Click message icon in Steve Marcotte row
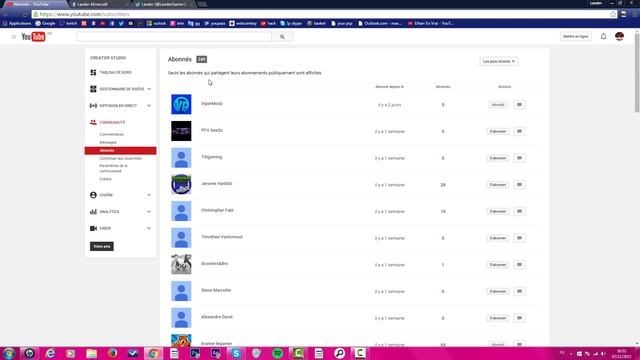Screen dimensions: 640x360 pyautogui.click(x=519, y=291)
